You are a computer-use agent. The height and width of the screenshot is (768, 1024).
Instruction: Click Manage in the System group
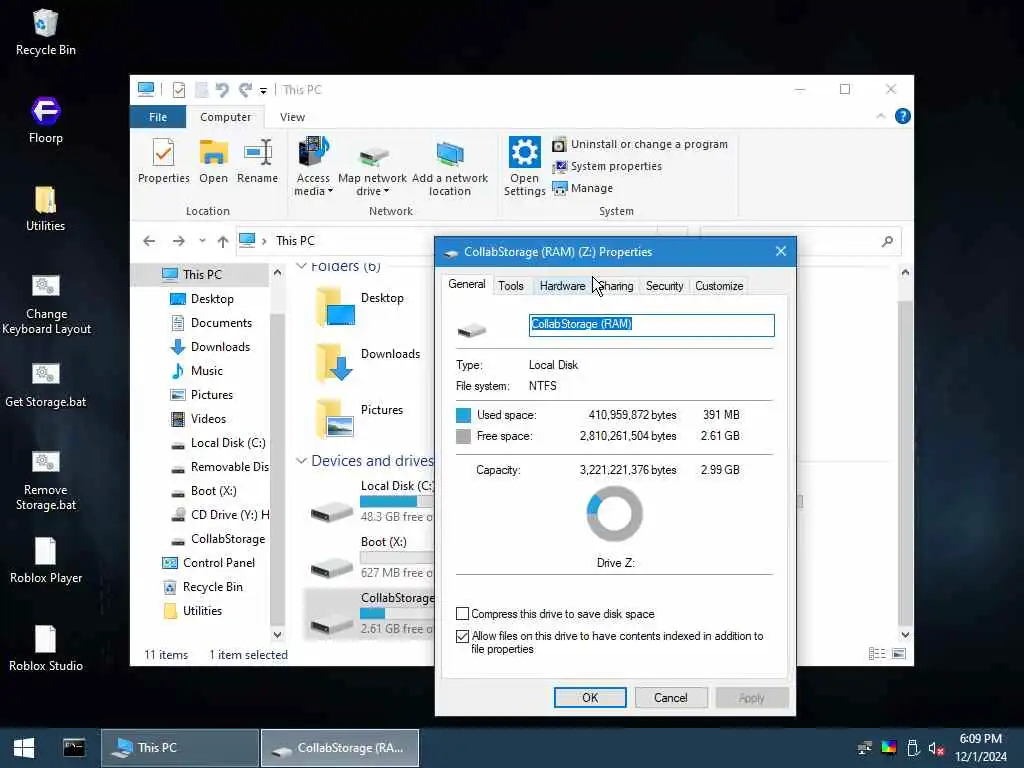pos(583,188)
